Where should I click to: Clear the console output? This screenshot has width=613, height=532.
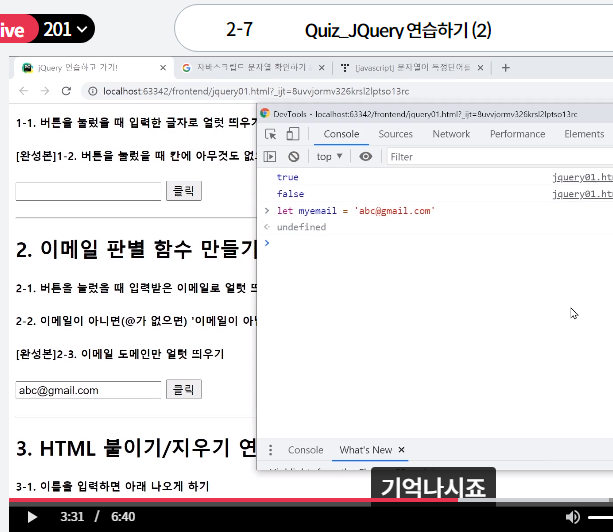pos(294,157)
